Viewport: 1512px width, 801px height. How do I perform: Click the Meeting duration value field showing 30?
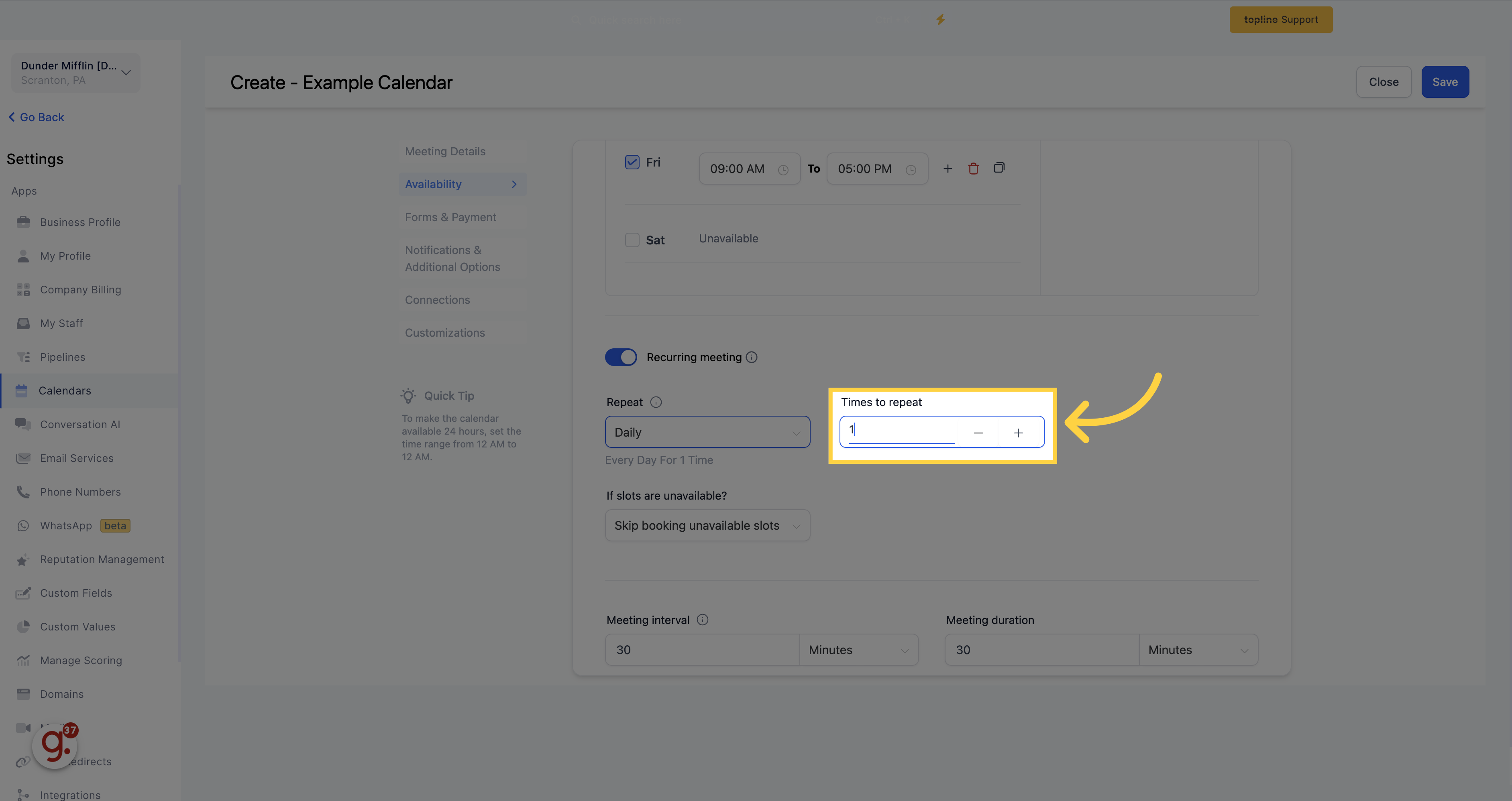(1042, 650)
